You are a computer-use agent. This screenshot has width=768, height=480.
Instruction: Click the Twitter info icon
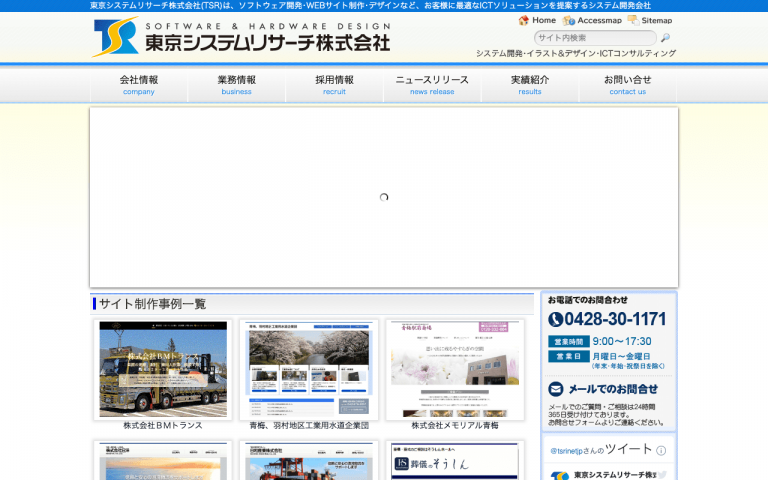click(661, 451)
